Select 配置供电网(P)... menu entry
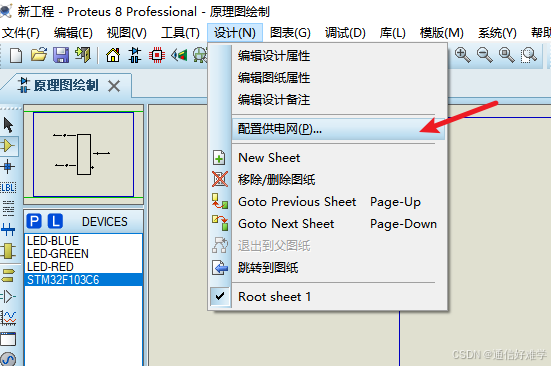 [338, 129]
